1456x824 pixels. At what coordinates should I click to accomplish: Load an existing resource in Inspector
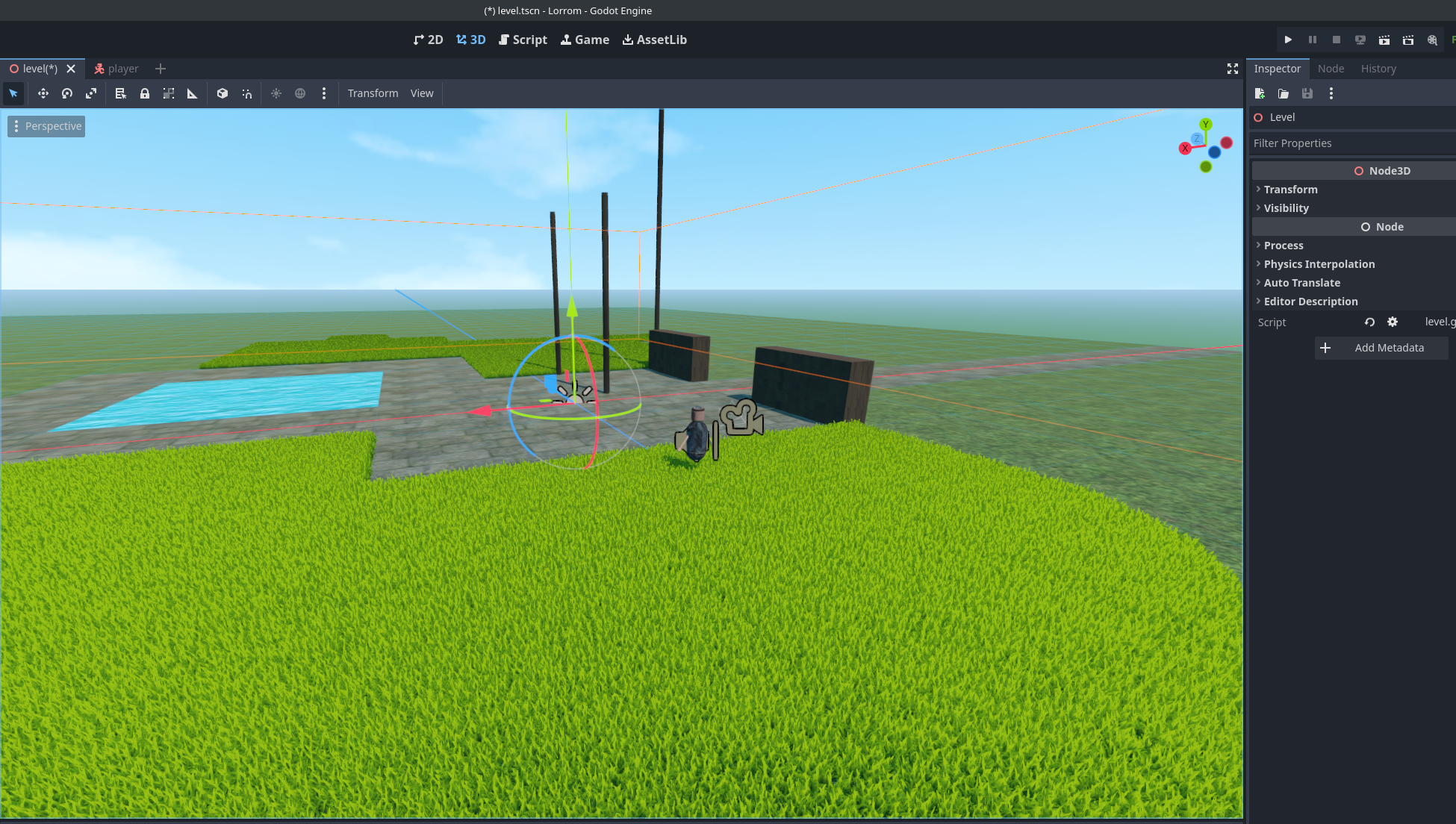click(1284, 93)
